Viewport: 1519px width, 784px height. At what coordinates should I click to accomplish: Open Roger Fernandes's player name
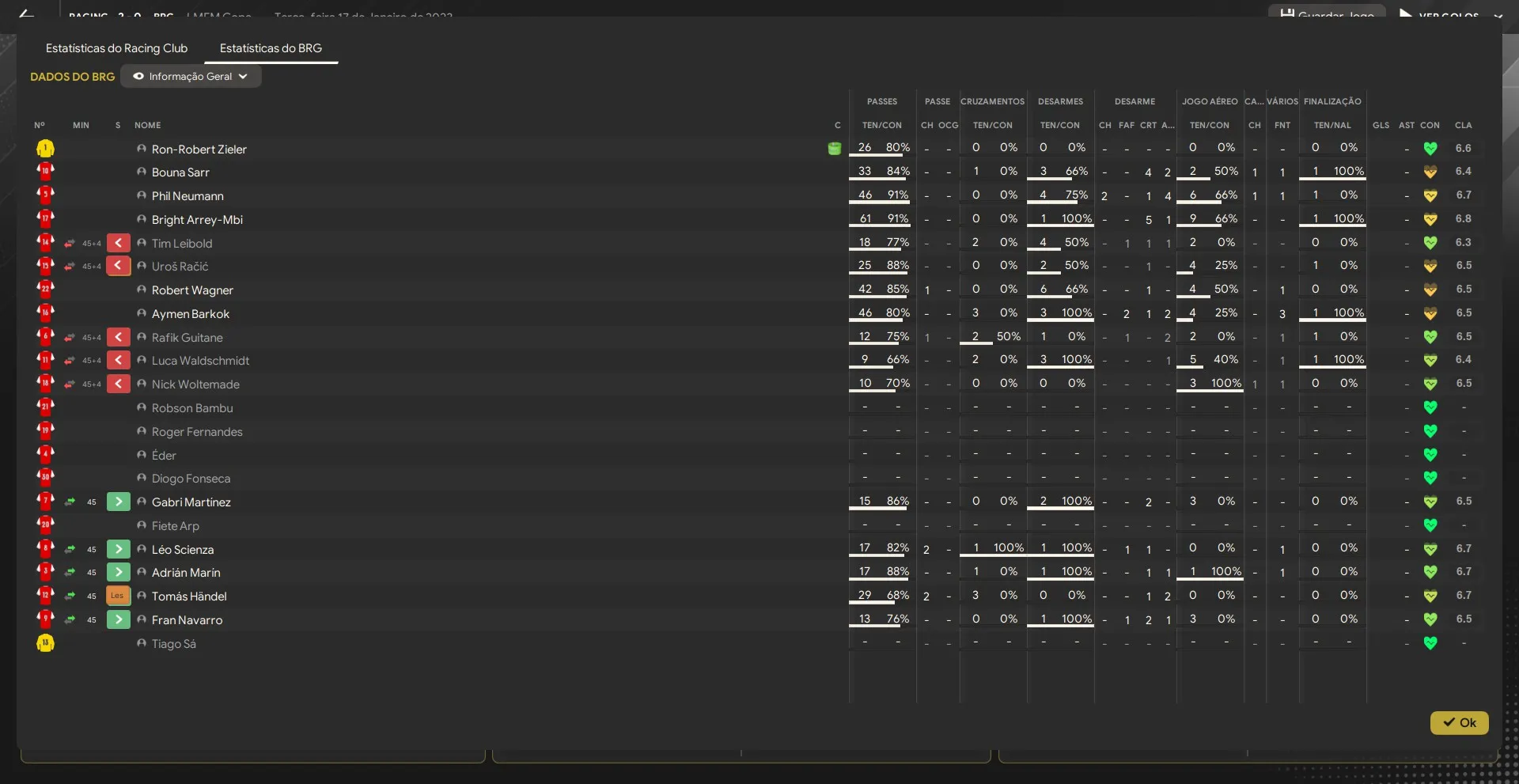[197, 431]
